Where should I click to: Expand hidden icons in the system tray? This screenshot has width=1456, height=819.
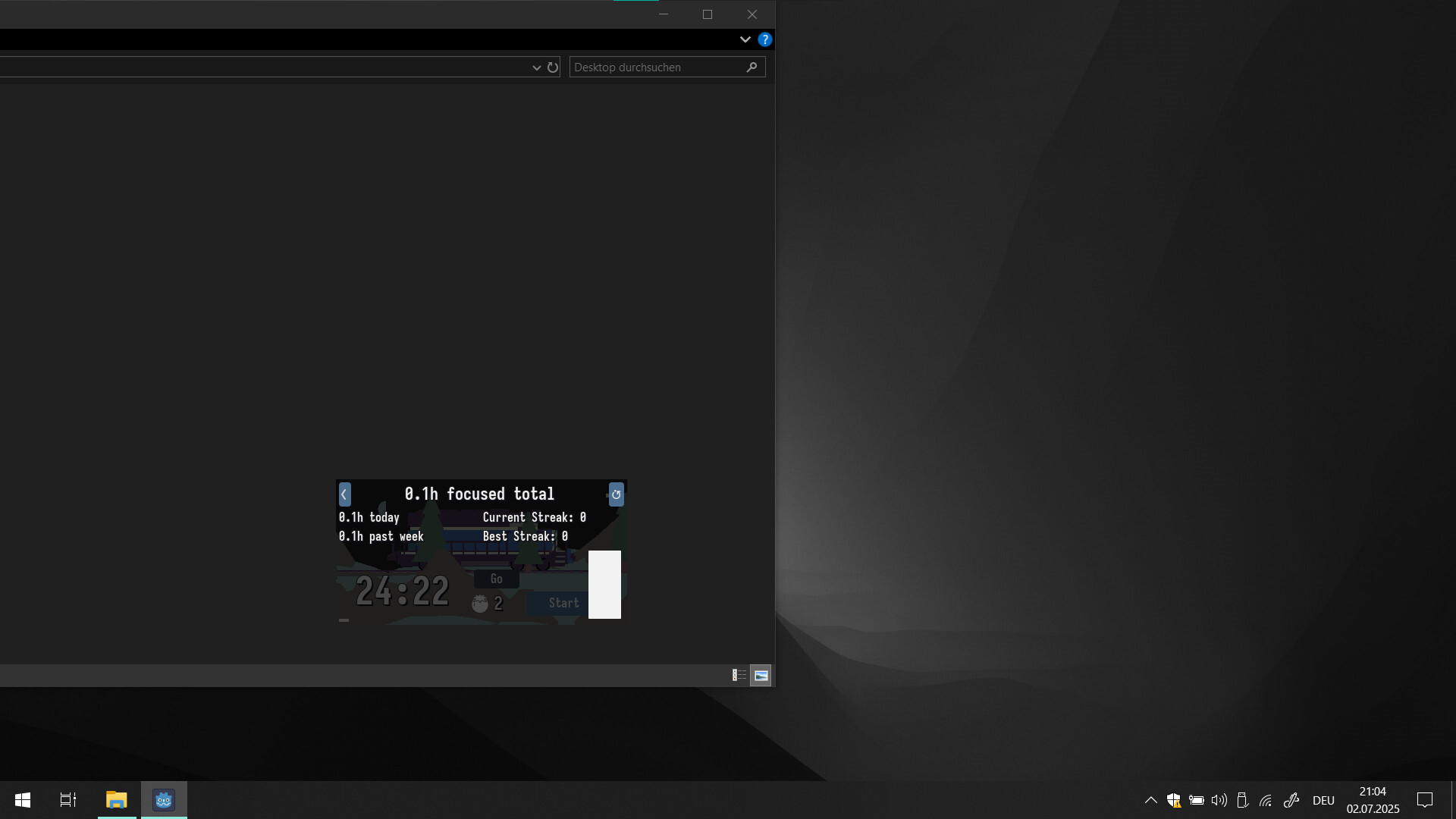[x=1150, y=800]
